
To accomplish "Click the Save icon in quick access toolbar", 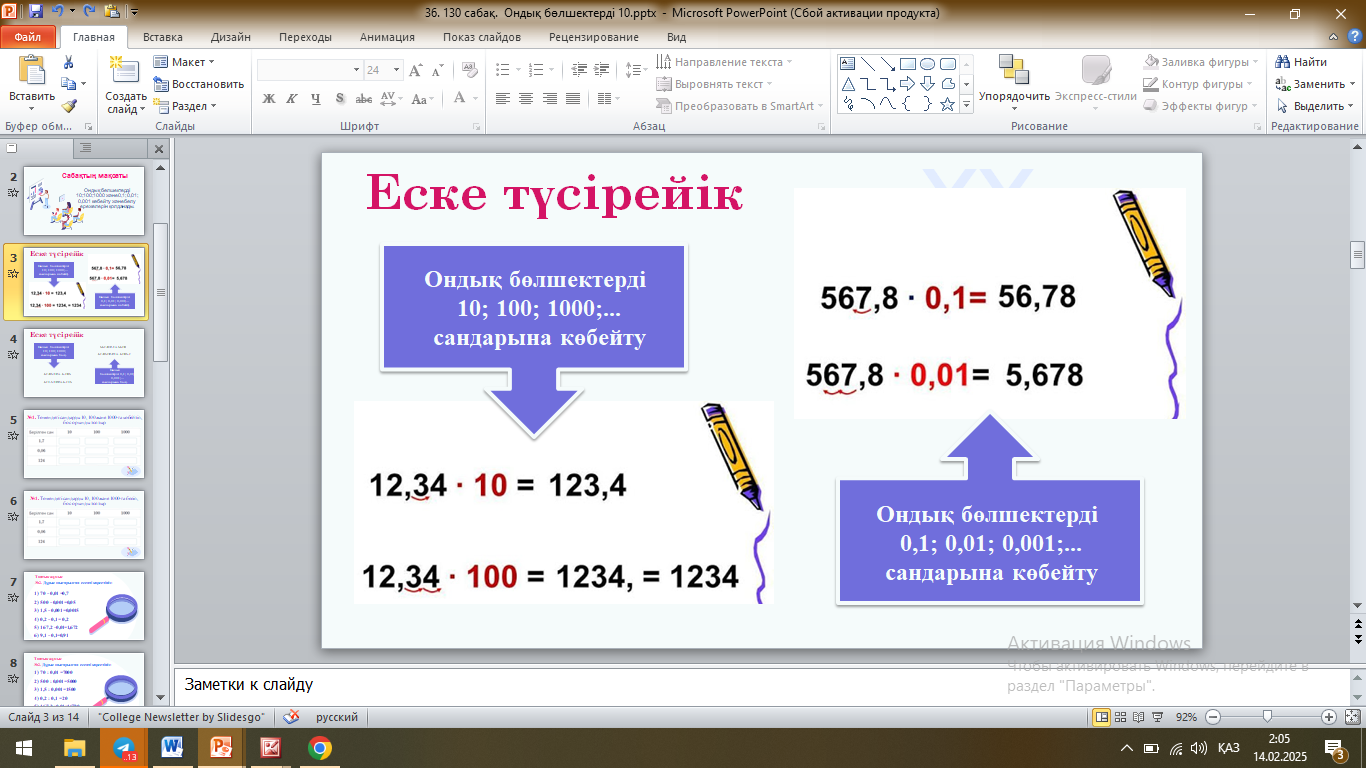I will click(36, 13).
